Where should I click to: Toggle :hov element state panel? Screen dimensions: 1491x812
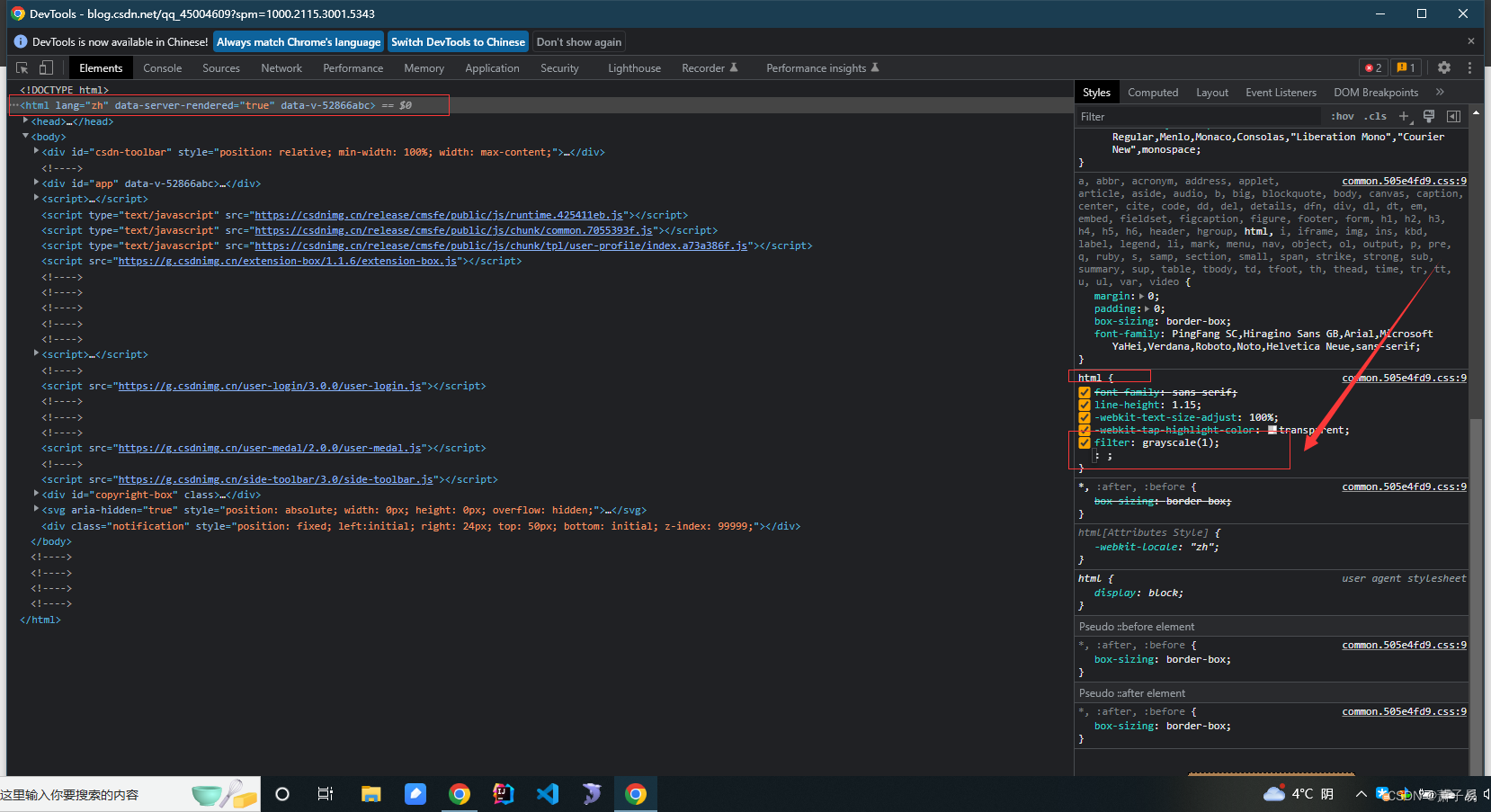pyautogui.click(x=1343, y=116)
